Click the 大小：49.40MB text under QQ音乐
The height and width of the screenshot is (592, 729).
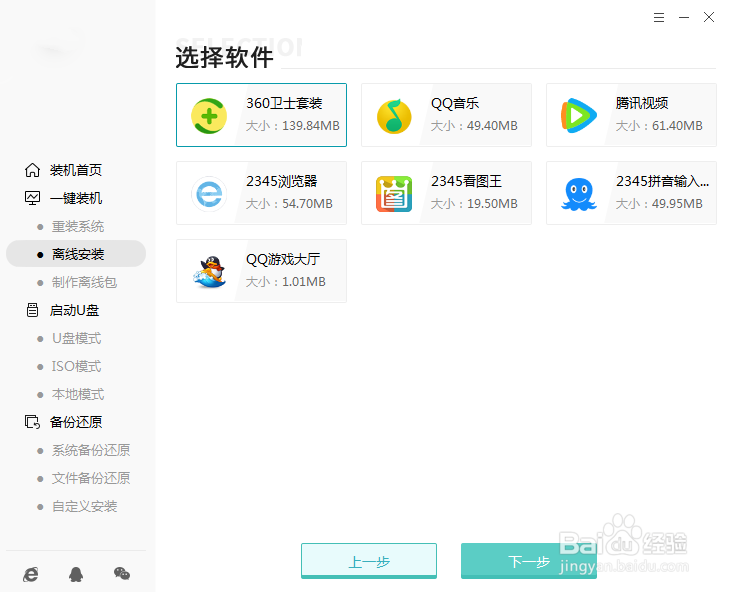point(474,126)
